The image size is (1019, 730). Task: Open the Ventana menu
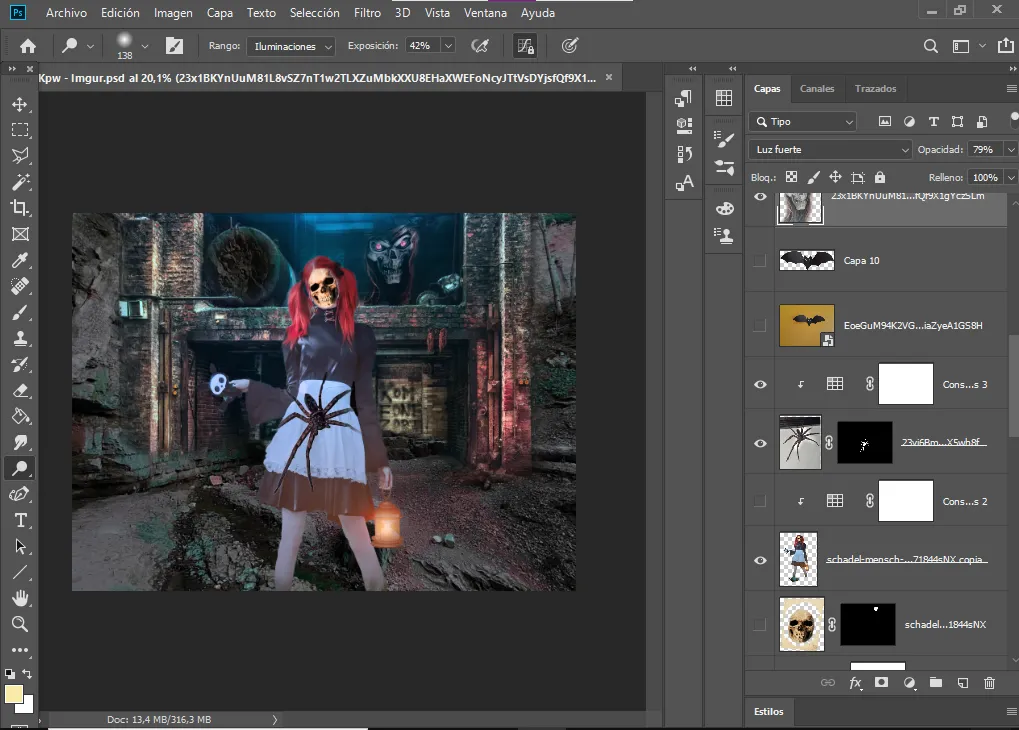coord(485,12)
